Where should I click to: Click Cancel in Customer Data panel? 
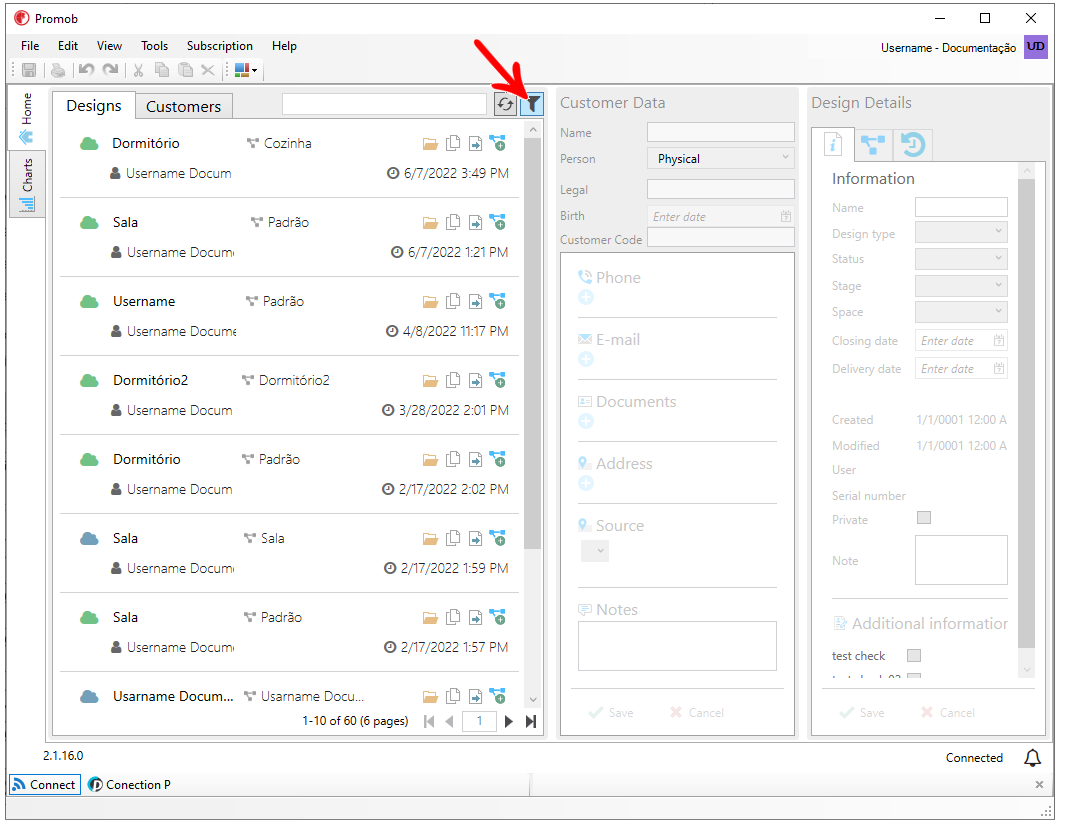pos(697,713)
